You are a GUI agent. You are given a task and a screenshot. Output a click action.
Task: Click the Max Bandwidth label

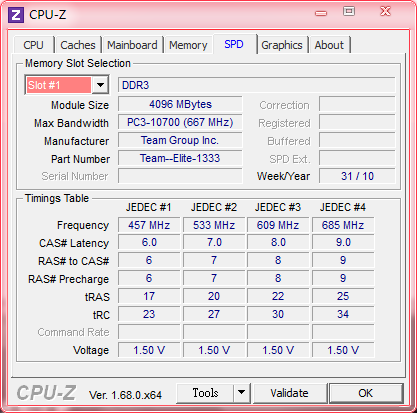tap(71, 123)
